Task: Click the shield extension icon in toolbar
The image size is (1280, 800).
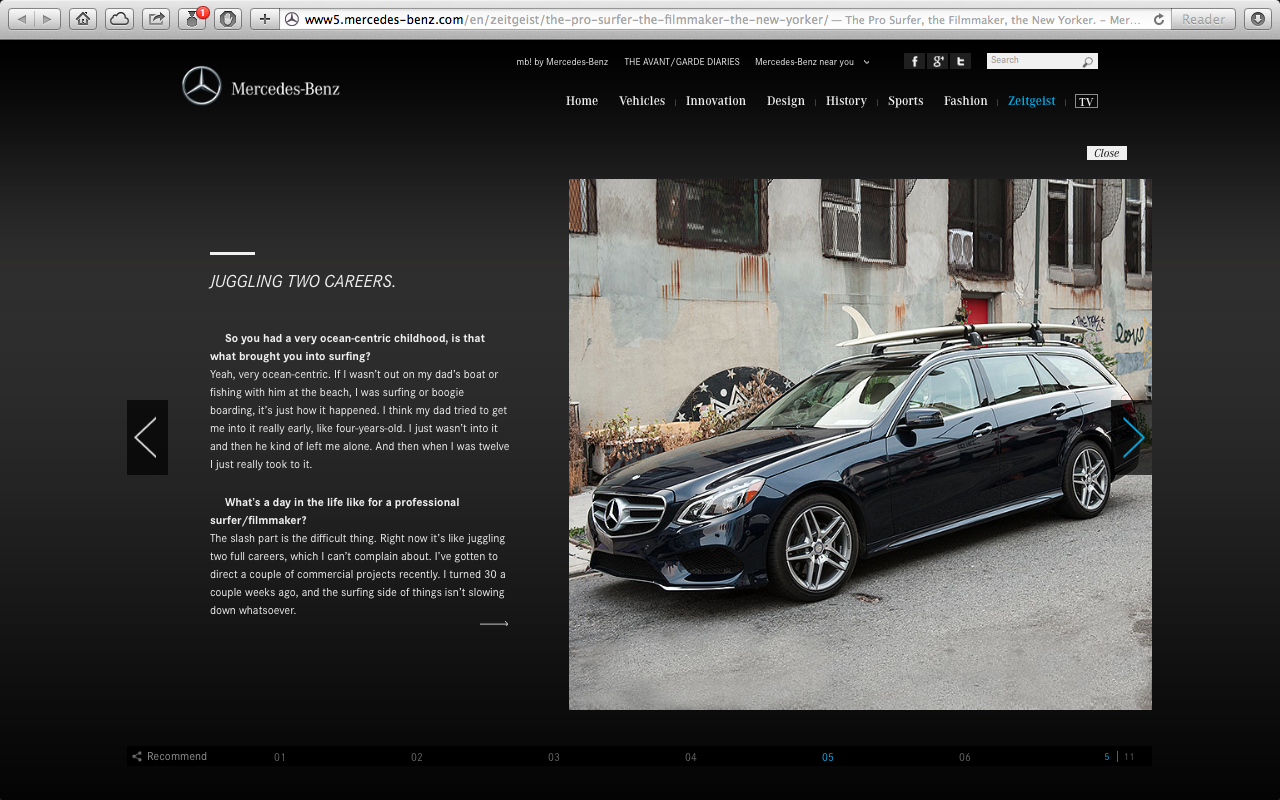Action: click(228, 19)
